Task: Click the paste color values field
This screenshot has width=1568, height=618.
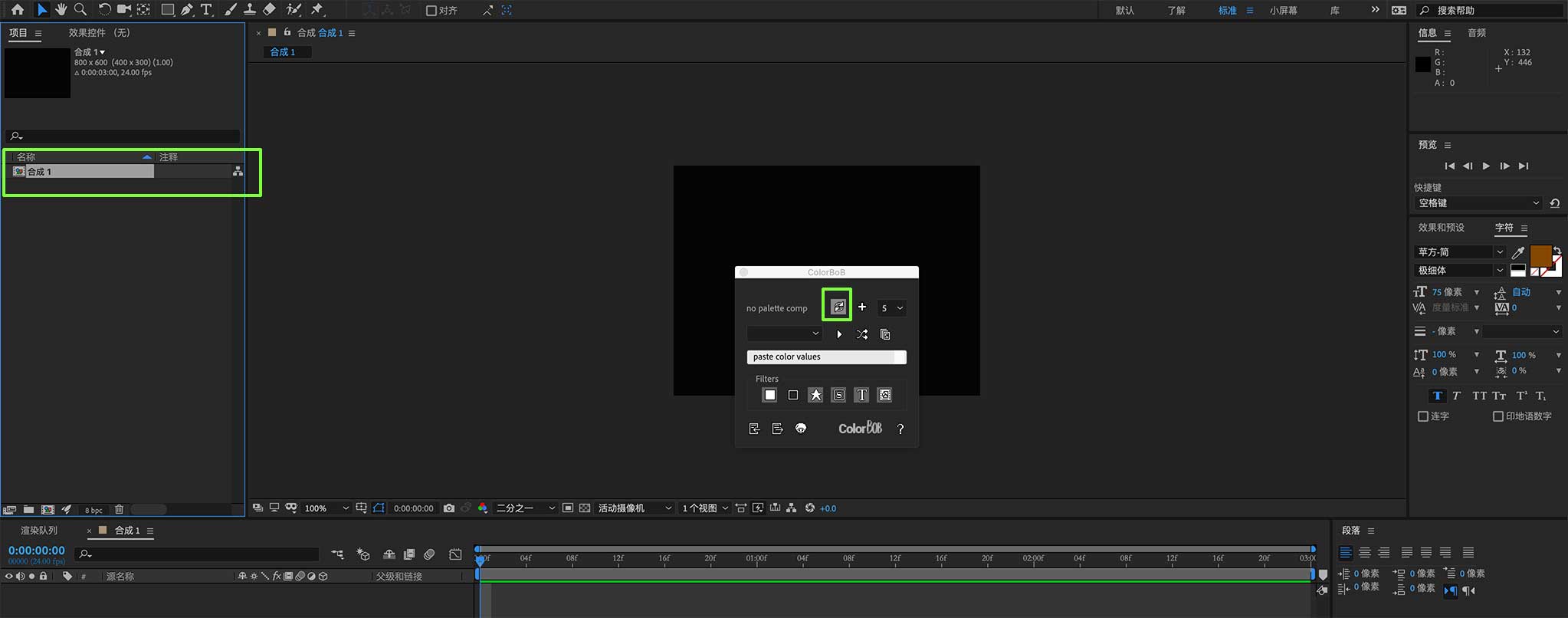Action: click(x=826, y=357)
